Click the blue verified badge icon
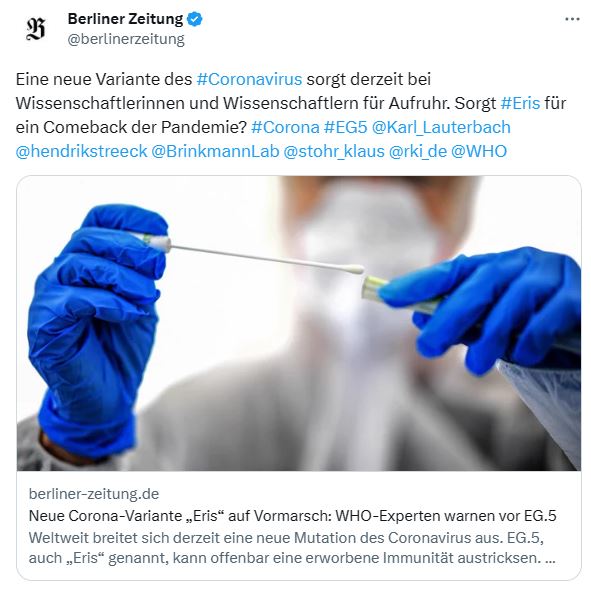Screen dimensions: 591x589 tap(195, 19)
